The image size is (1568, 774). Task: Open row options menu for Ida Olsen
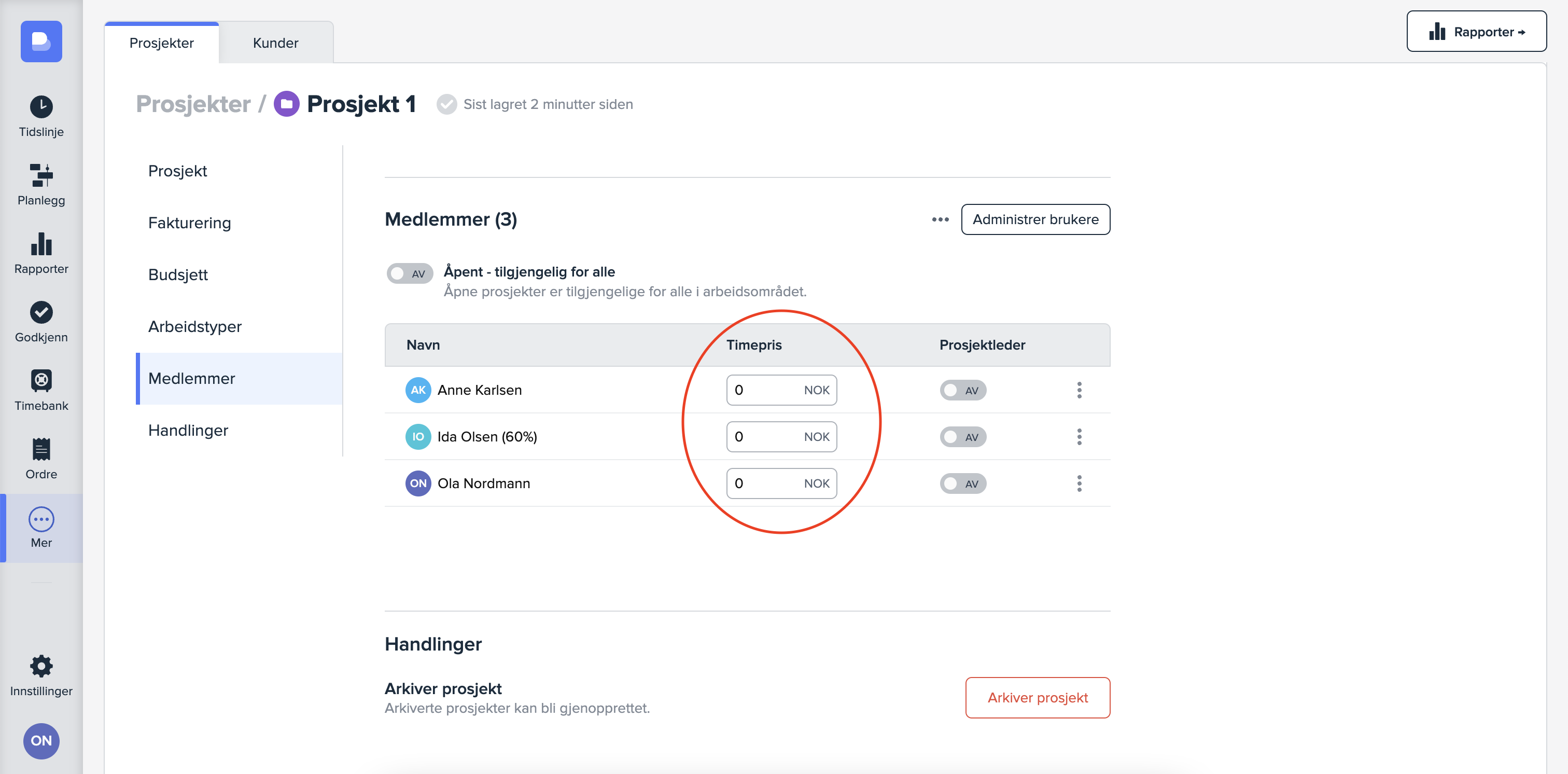point(1079,437)
